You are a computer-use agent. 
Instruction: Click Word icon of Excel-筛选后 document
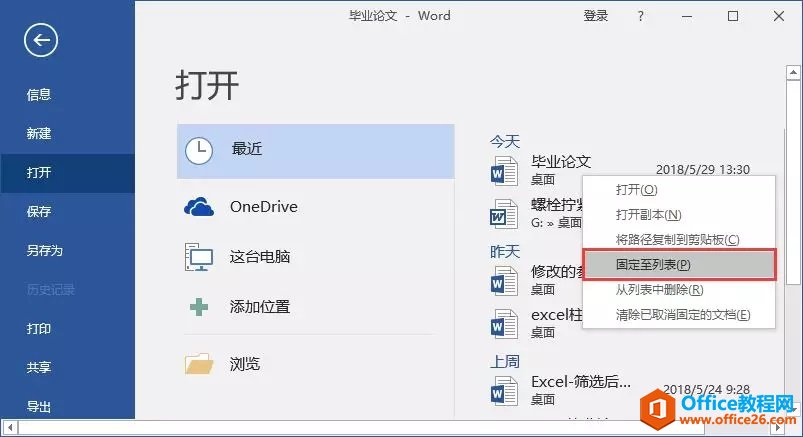pos(504,390)
